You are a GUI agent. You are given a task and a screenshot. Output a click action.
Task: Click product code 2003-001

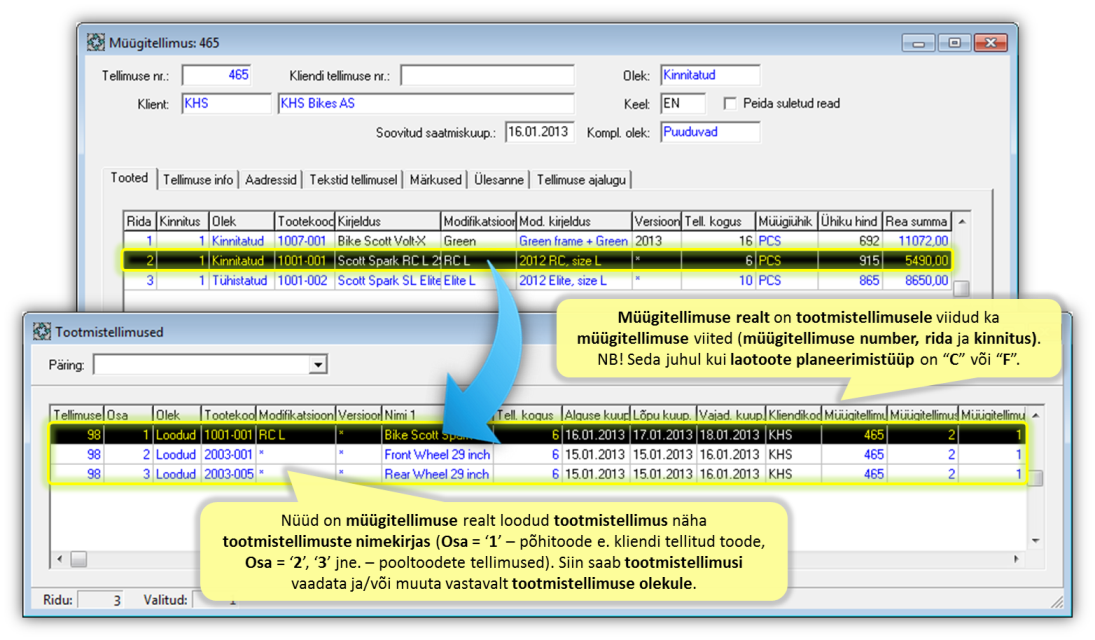pyautogui.click(x=228, y=455)
